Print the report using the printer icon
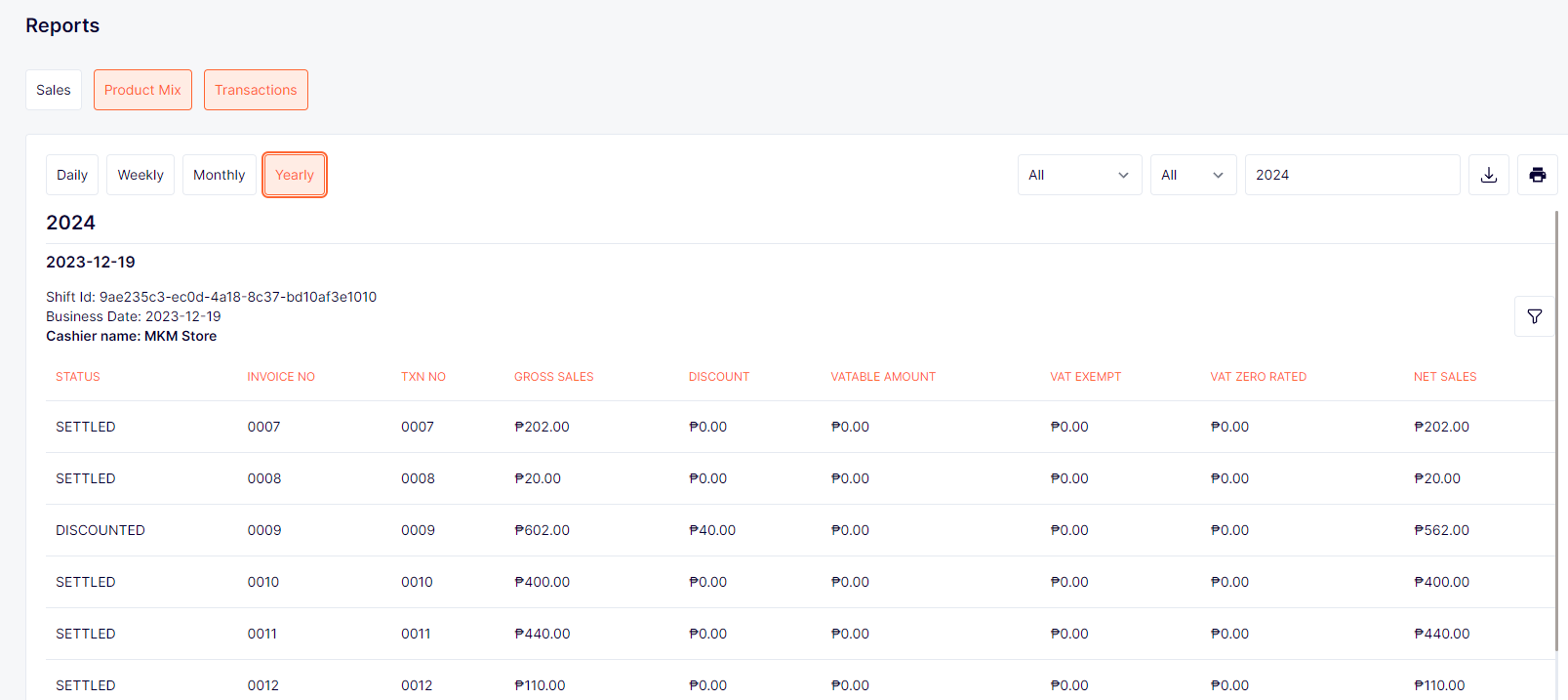Viewport: 1568px width, 700px height. (1537, 175)
